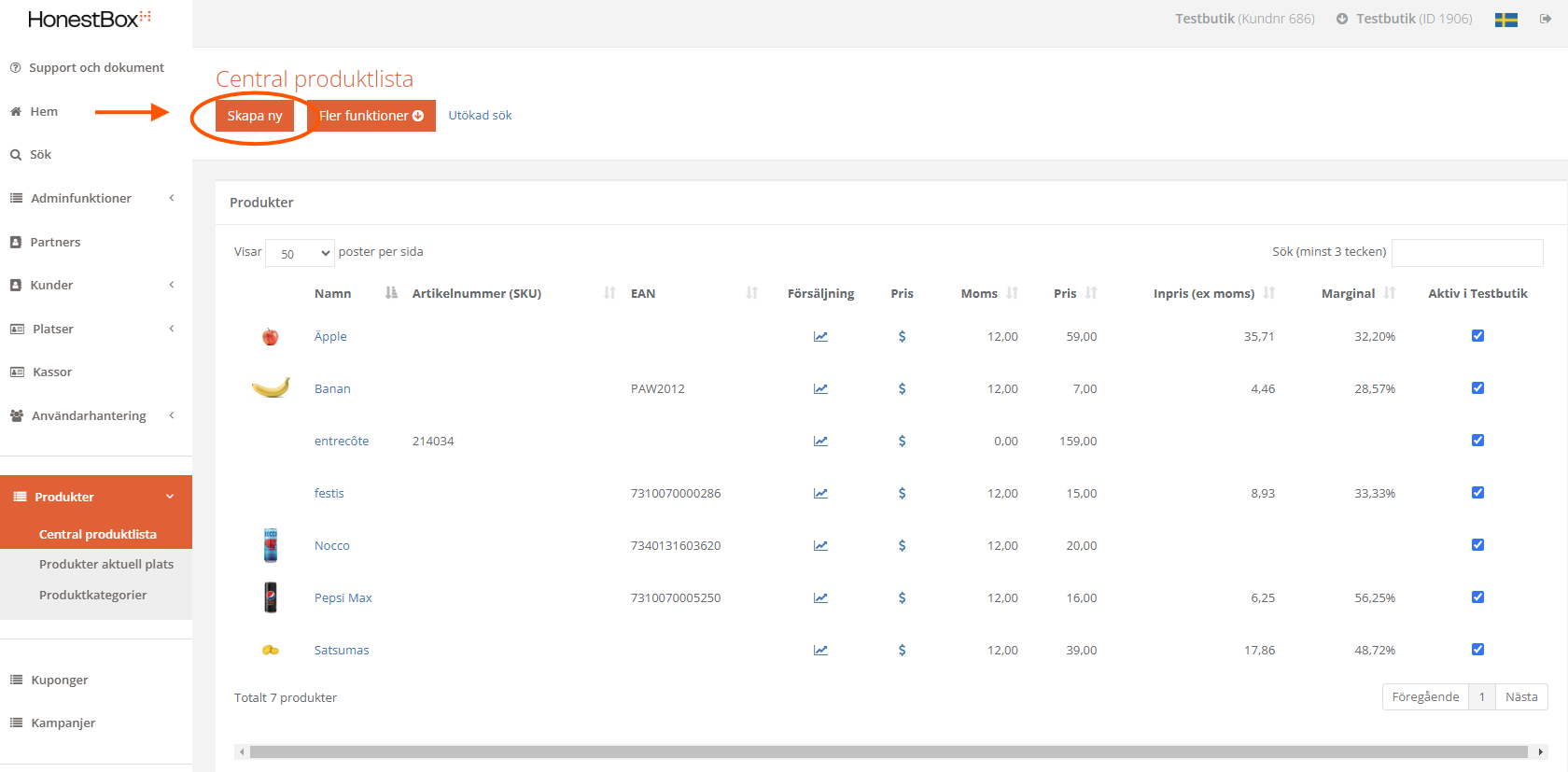
Task: Click the price dollar icon for Banan
Action: click(x=902, y=389)
